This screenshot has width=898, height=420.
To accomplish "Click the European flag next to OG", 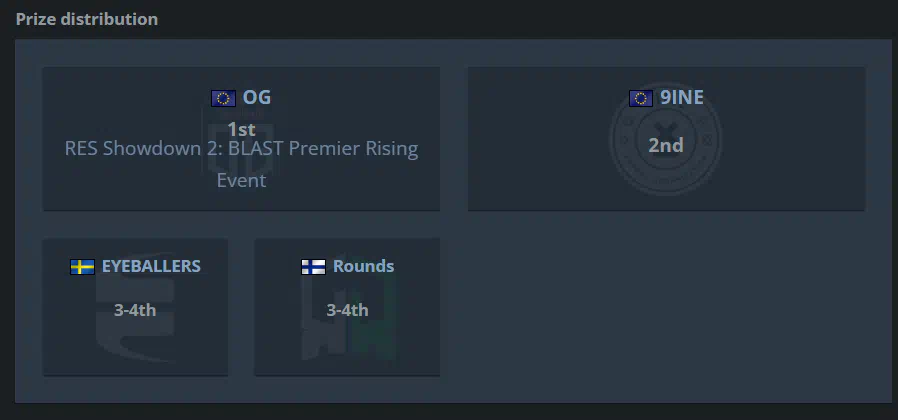I will coord(223,99).
